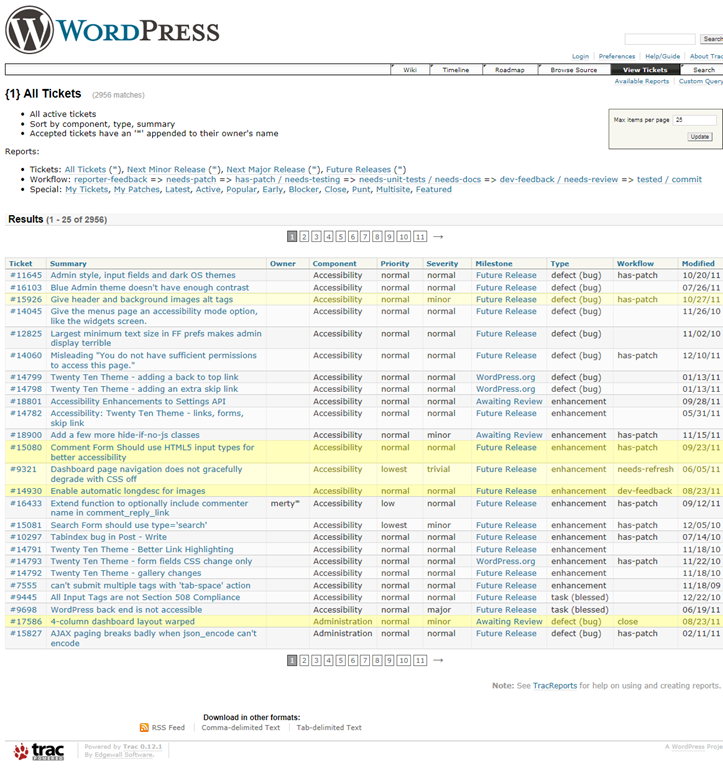
Task: Click the Login link
Action: pyautogui.click(x=580, y=56)
